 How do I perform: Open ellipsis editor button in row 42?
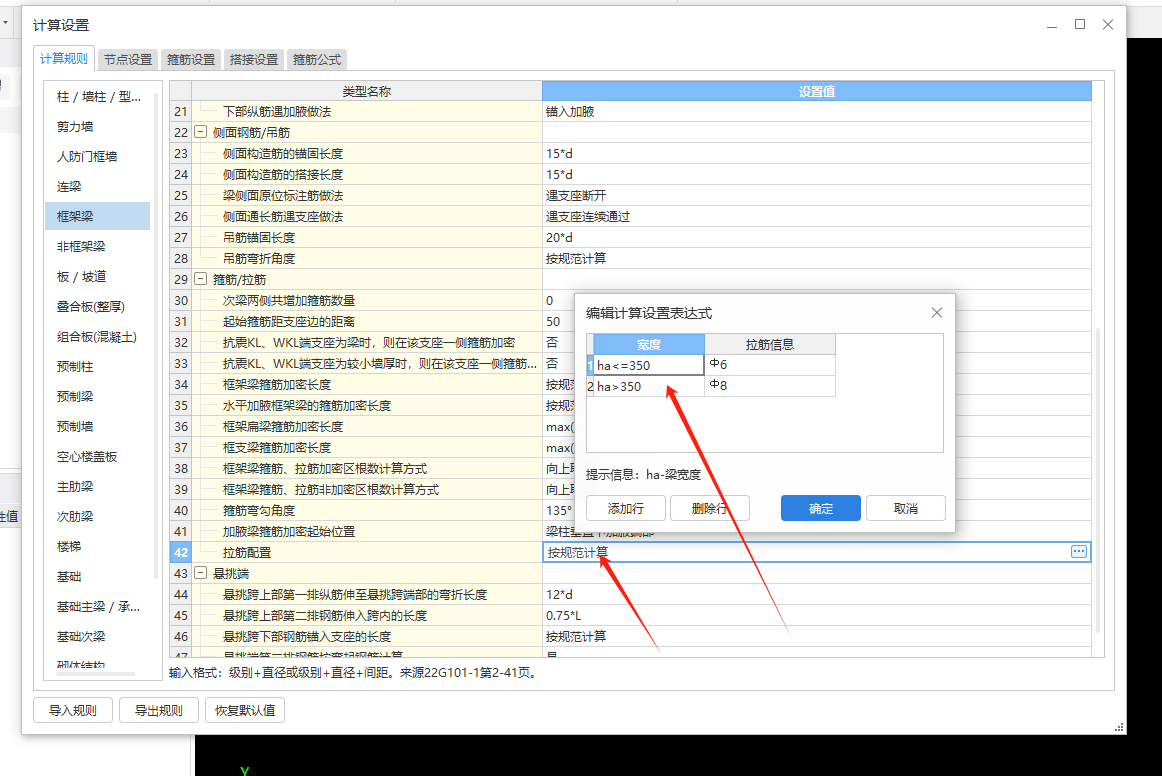tap(1078, 551)
